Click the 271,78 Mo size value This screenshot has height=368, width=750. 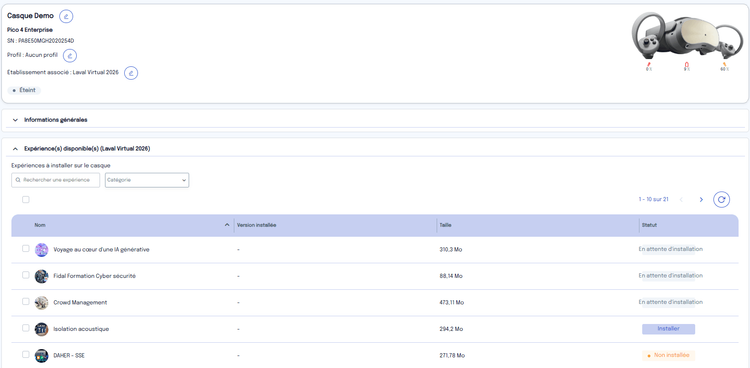[x=452, y=356]
